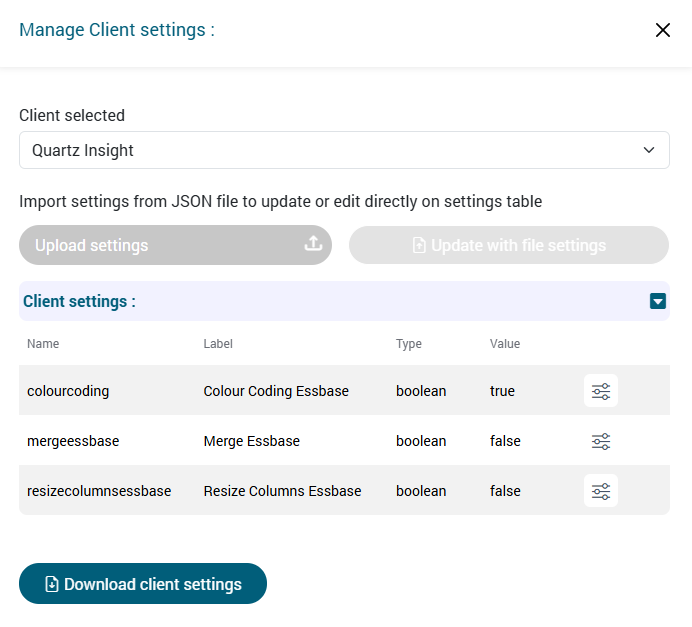Click file icon in Update with file settings

[419, 246]
